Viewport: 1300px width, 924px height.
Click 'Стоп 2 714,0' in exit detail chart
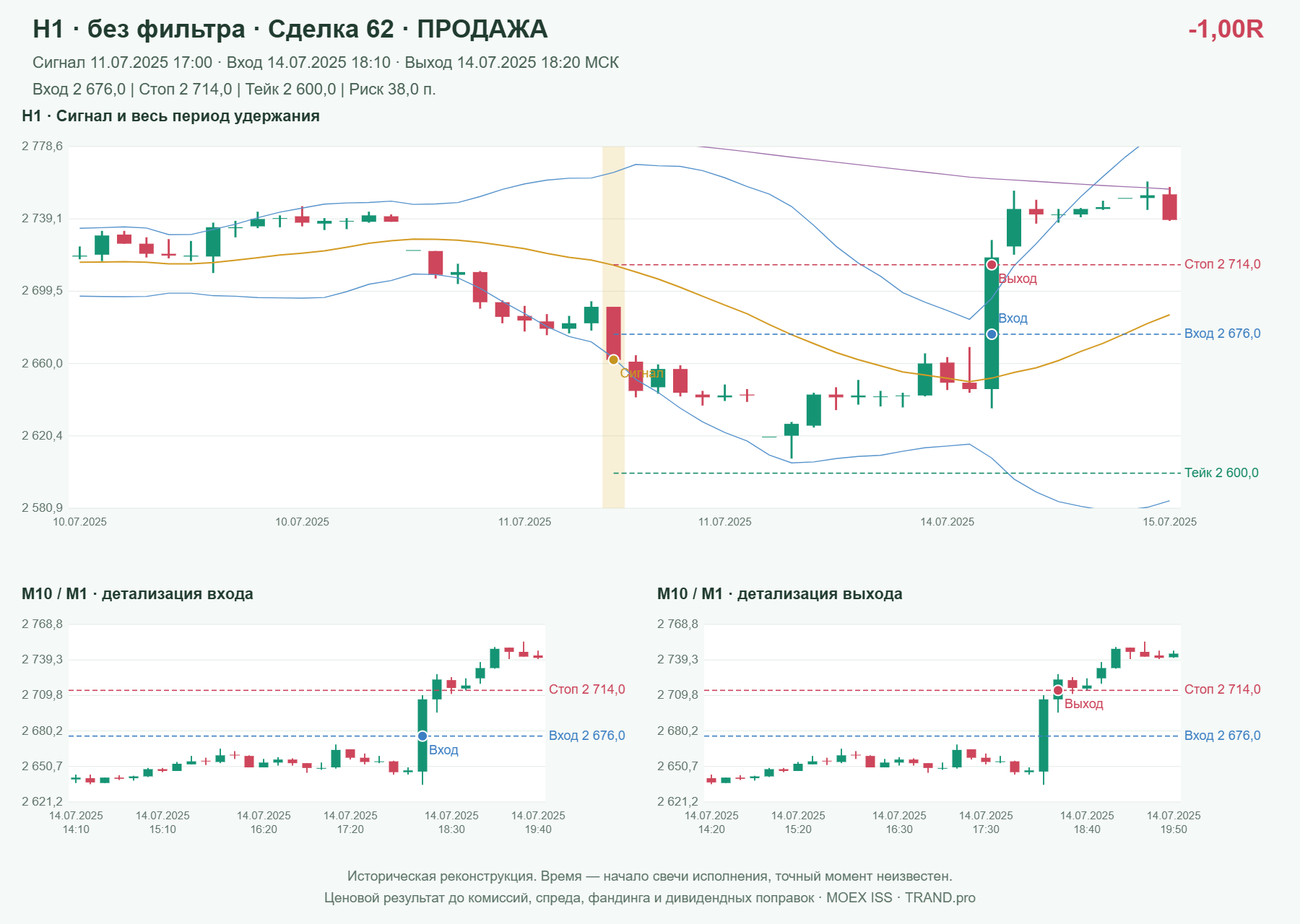click(1222, 689)
